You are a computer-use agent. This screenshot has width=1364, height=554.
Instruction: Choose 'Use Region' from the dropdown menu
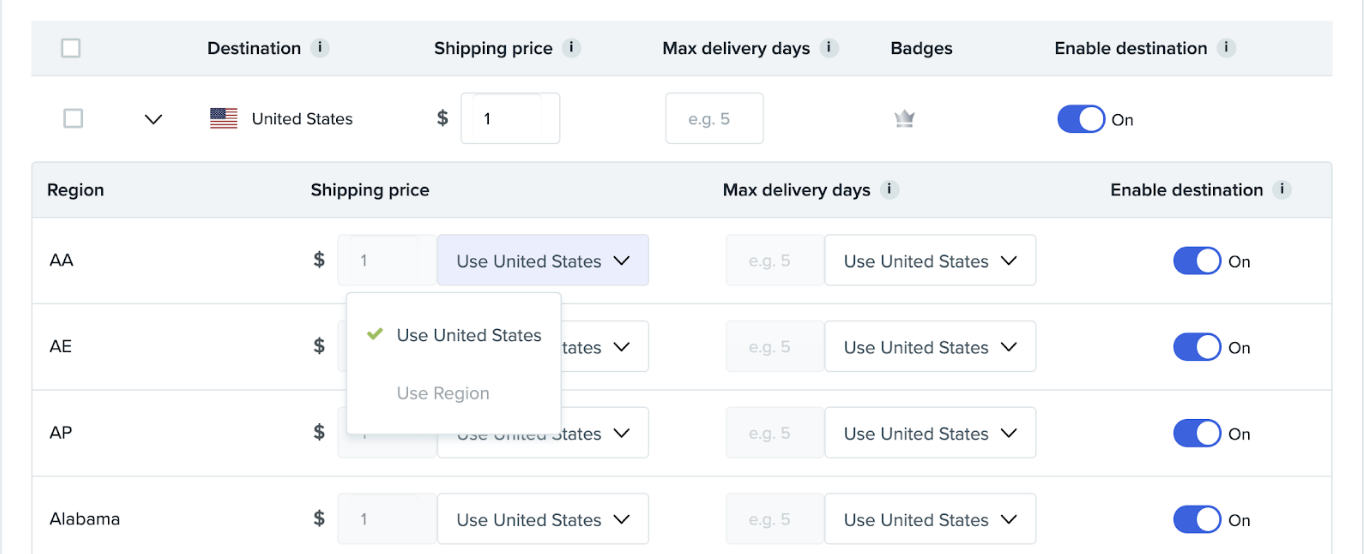pyautogui.click(x=443, y=393)
